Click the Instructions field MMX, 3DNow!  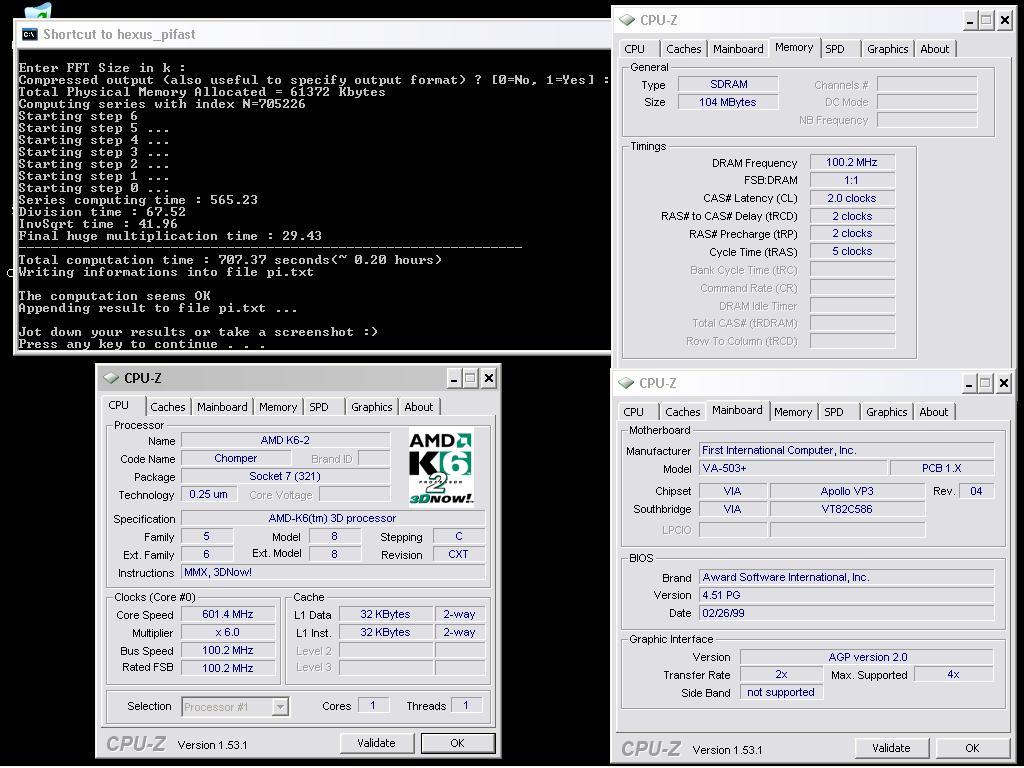point(333,572)
